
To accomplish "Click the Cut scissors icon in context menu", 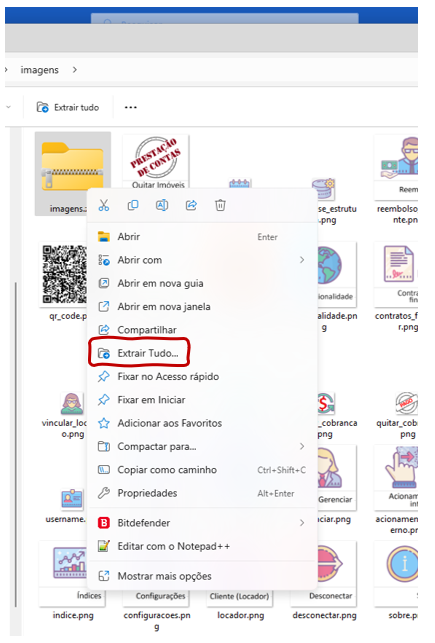I will (x=104, y=205).
